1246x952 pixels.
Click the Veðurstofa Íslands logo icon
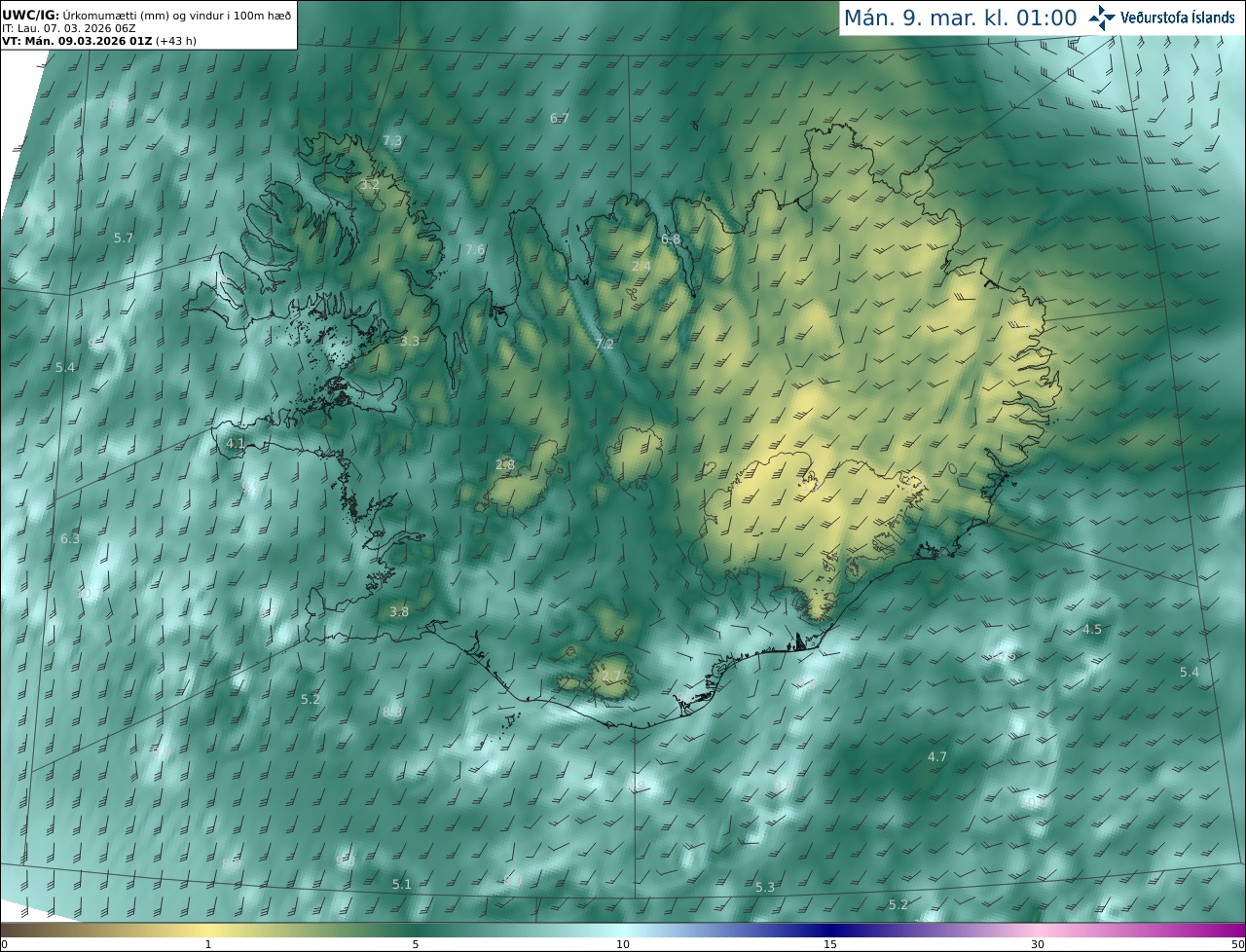[x=1102, y=17]
